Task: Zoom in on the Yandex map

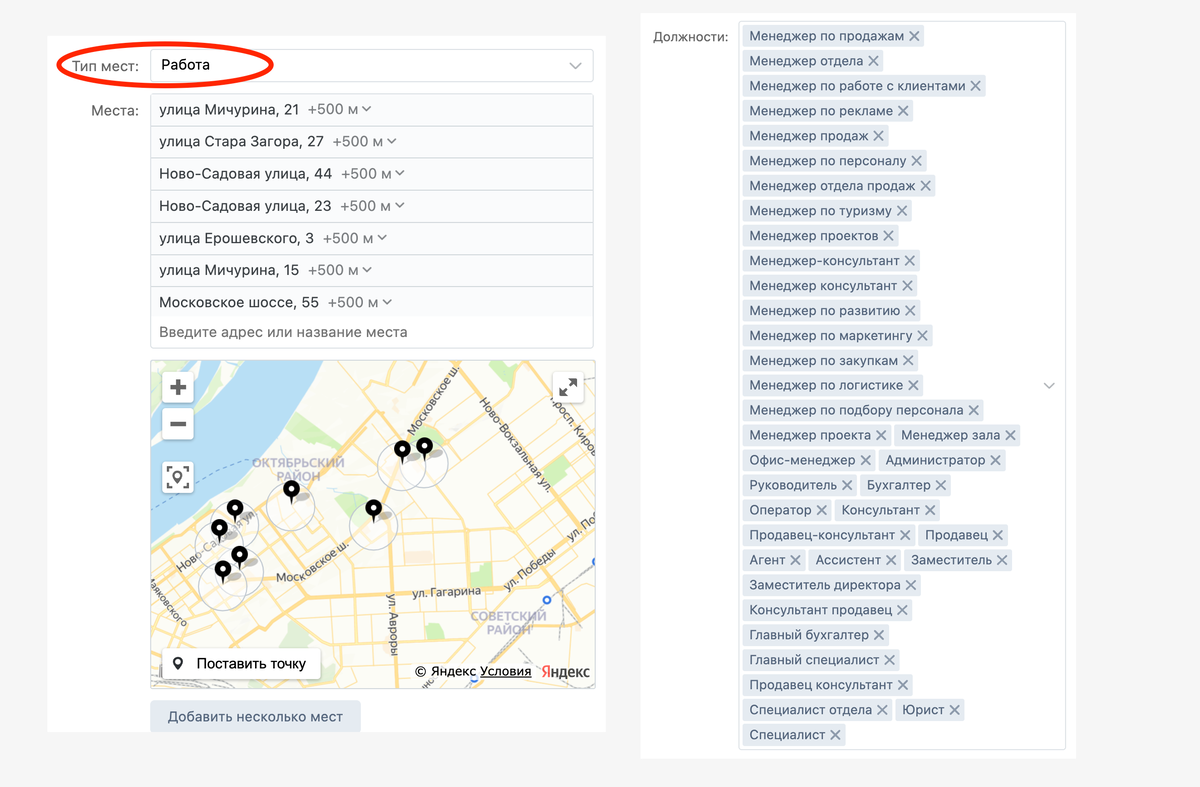Action: click(x=178, y=387)
